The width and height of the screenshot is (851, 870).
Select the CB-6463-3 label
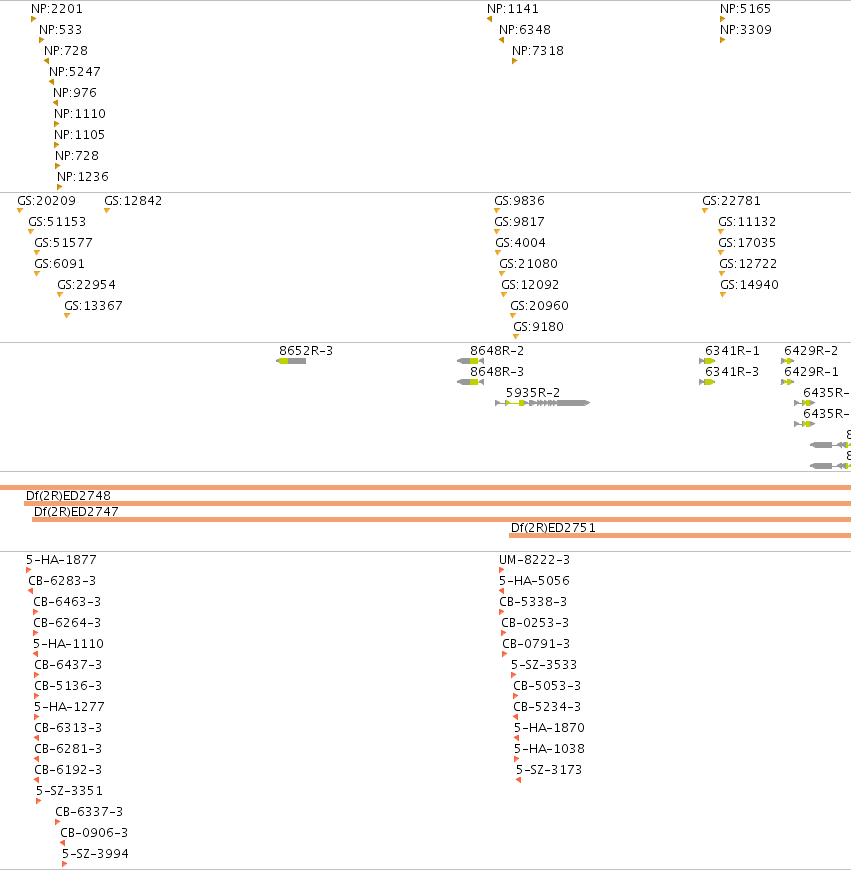67,602
